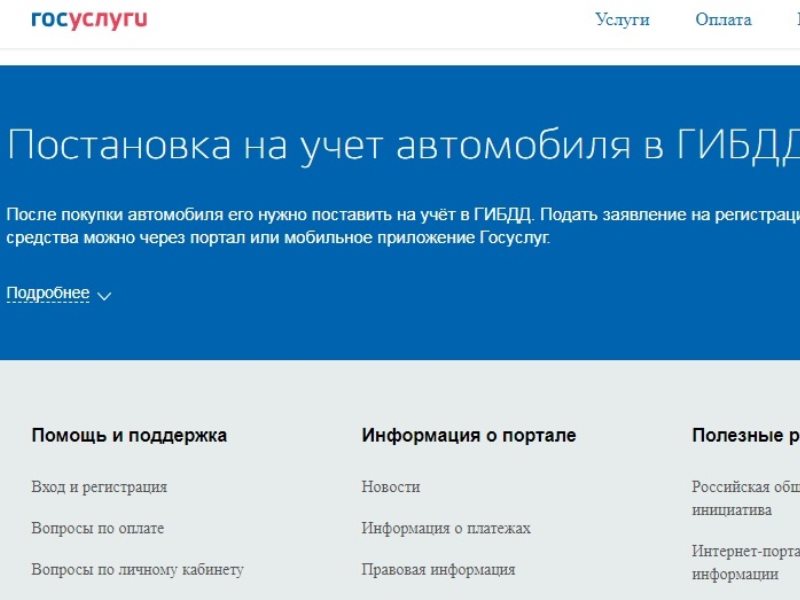This screenshot has height=600, width=800.
Task: Click the Постановка на учет автомобиля title
Action: [x=403, y=145]
